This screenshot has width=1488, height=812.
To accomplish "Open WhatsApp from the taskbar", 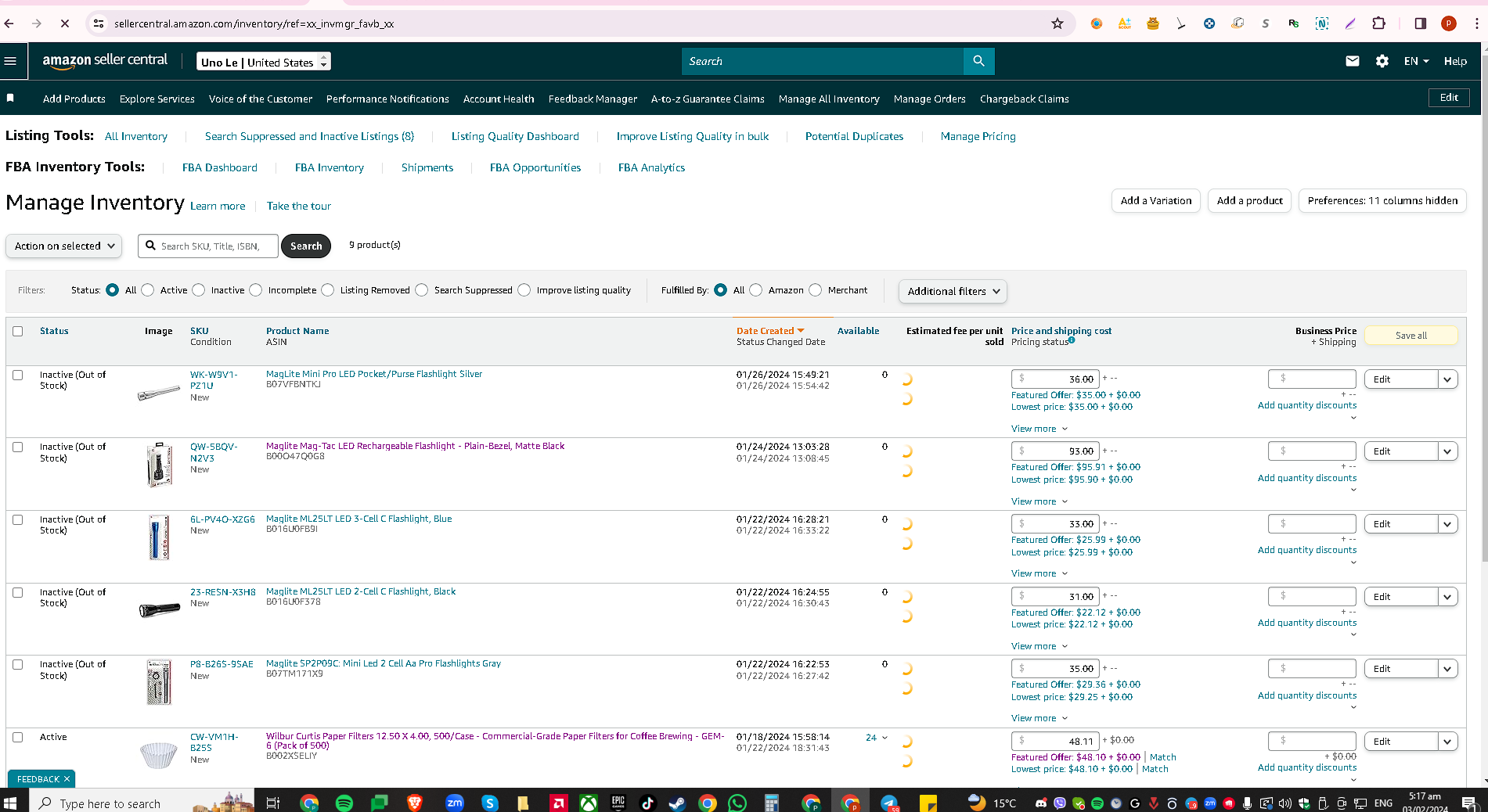I will (737, 803).
